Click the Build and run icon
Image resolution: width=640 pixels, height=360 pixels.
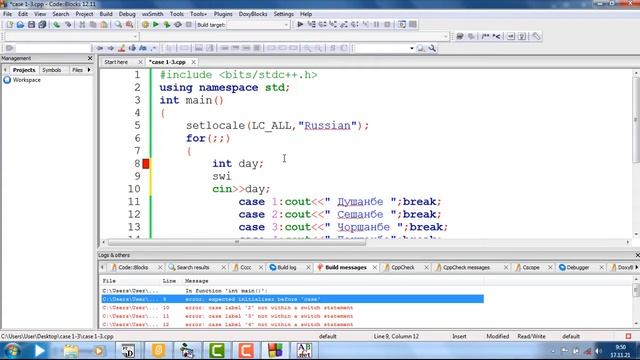pos(167,25)
